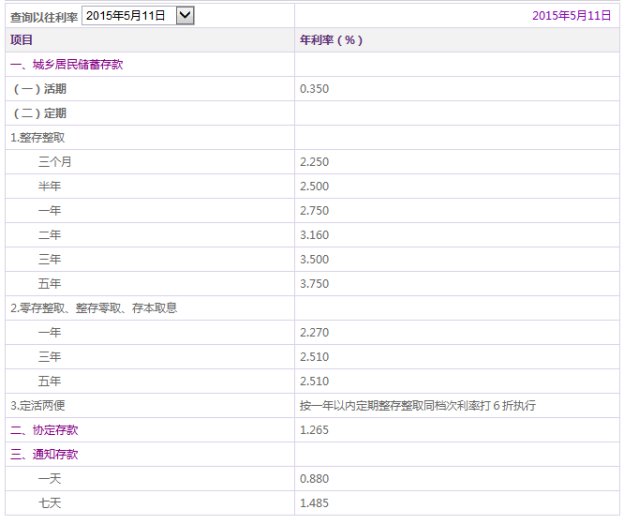The height and width of the screenshot is (520, 625).
Task: Click the 年利率（%） column header
Action: click(331, 40)
